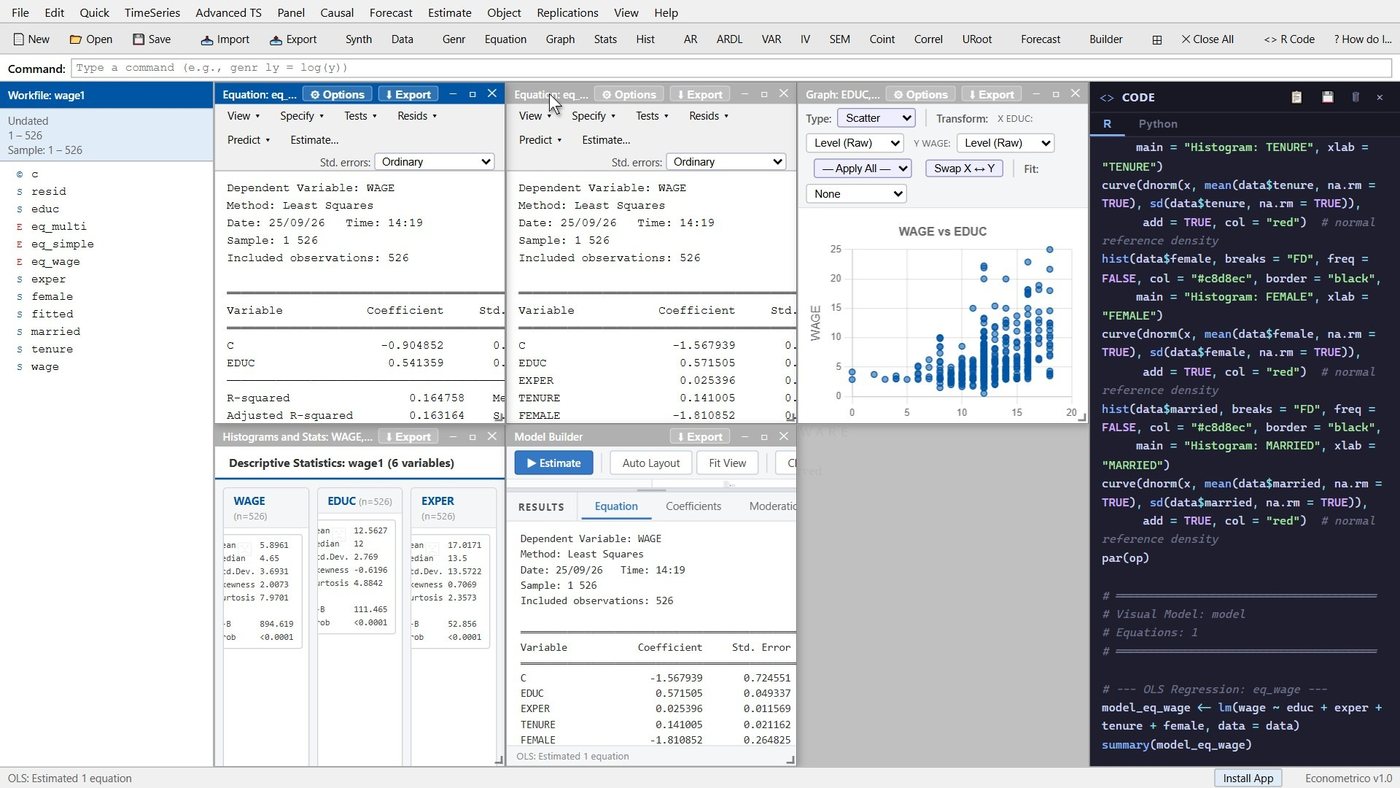
Task: Click the Import toolbar button
Action: click(x=225, y=39)
